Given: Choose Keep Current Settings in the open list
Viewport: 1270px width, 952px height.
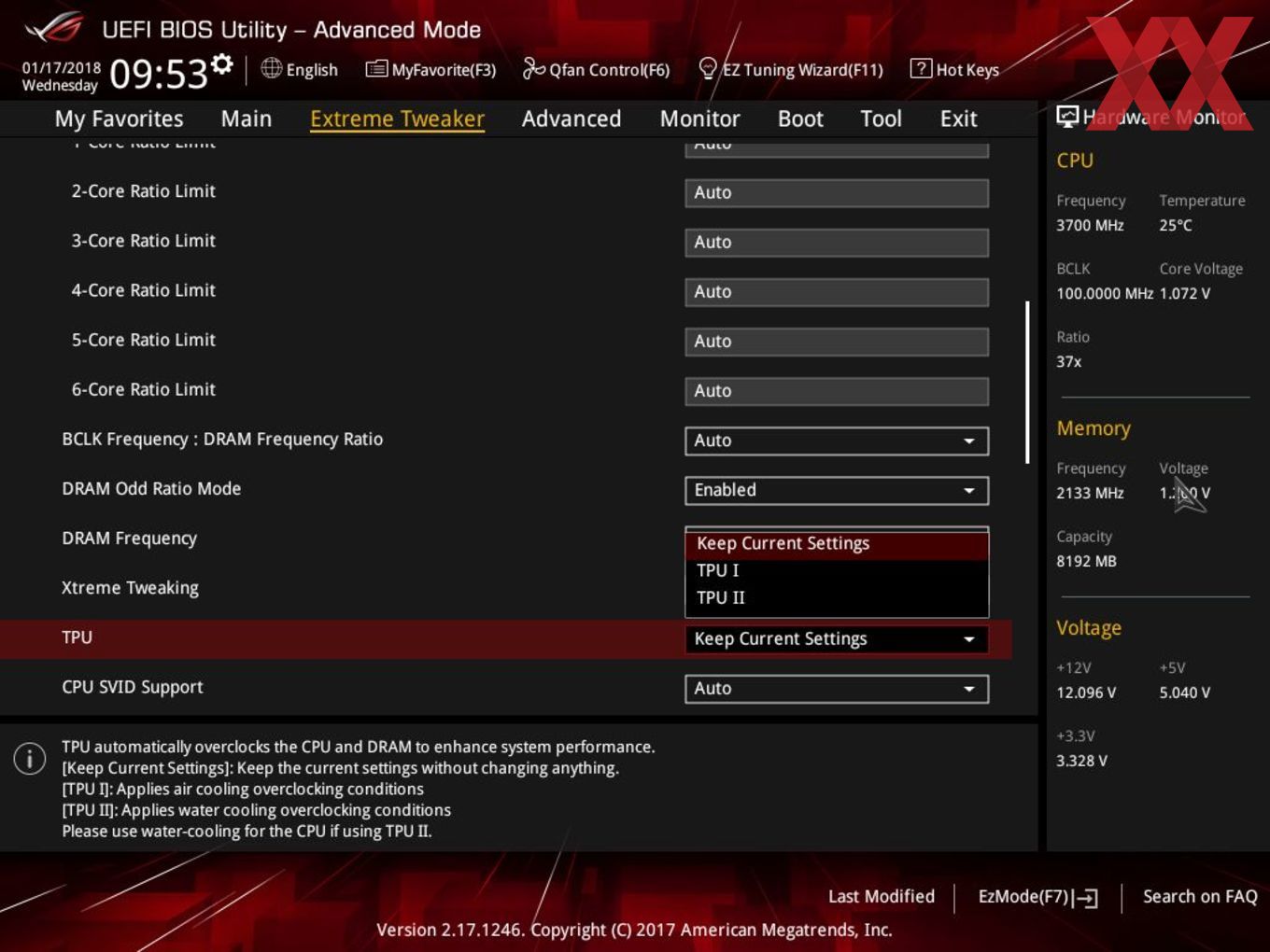Looking at the screenshot, I should (837, 543).
